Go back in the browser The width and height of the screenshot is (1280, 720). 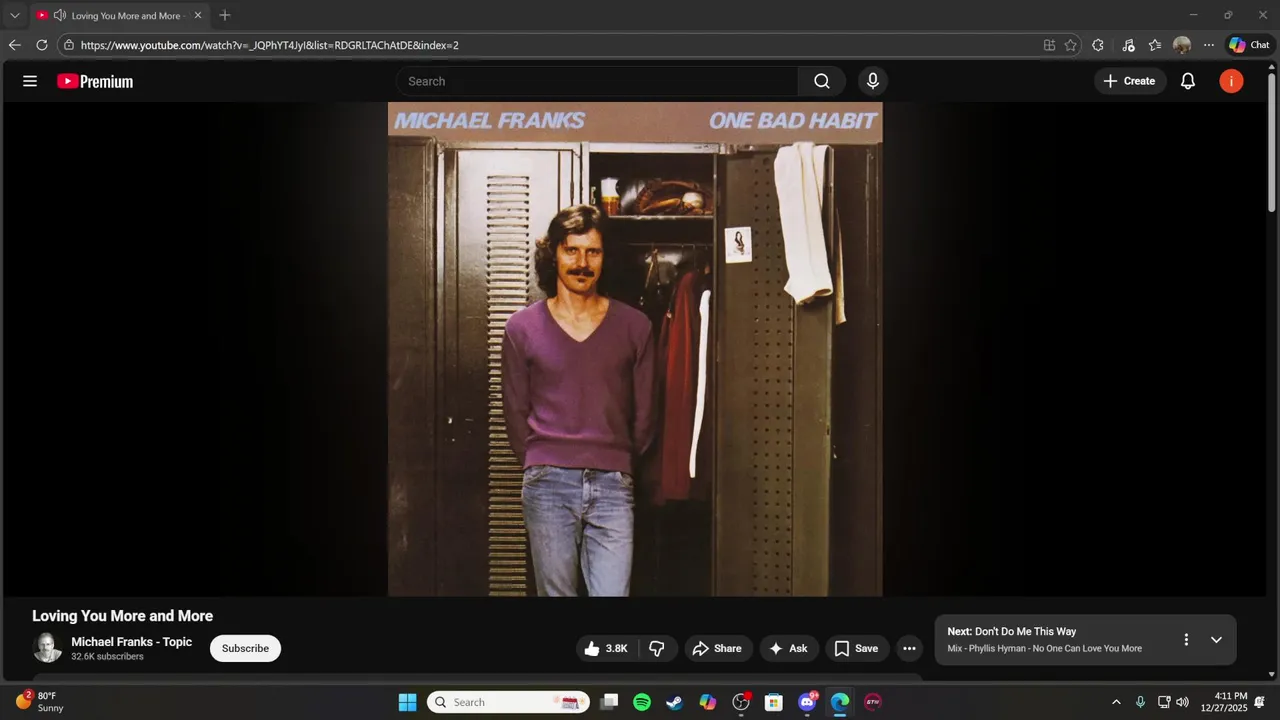14,45
